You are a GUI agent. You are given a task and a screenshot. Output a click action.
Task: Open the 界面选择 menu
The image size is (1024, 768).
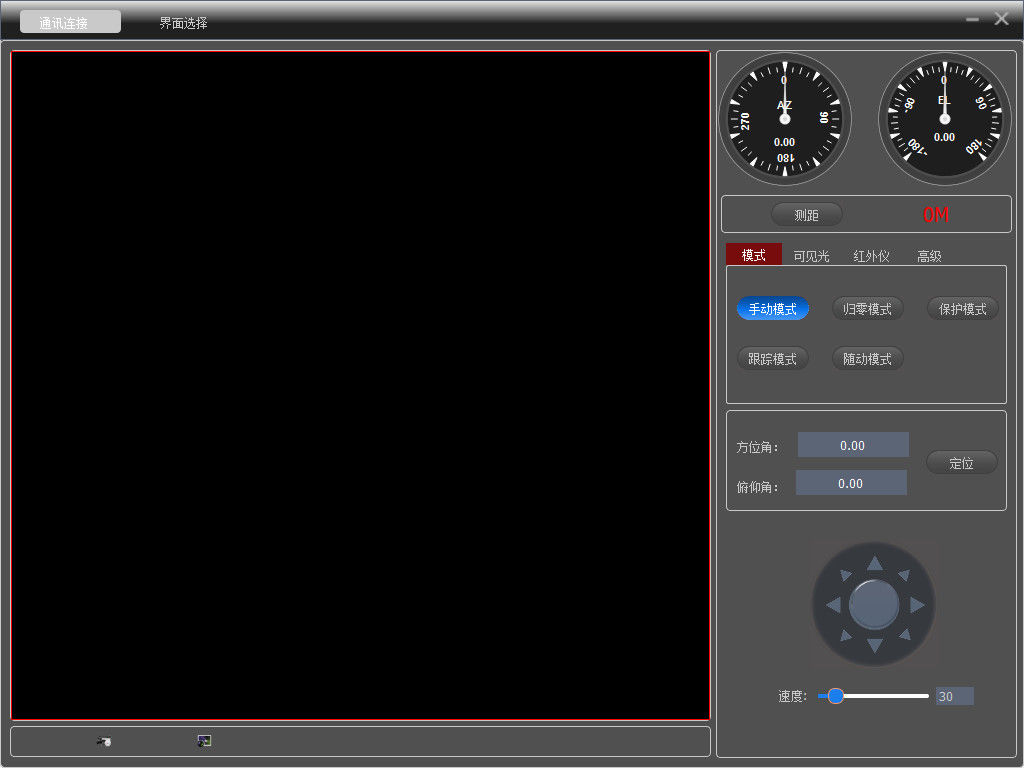click(x=183, y=22)
